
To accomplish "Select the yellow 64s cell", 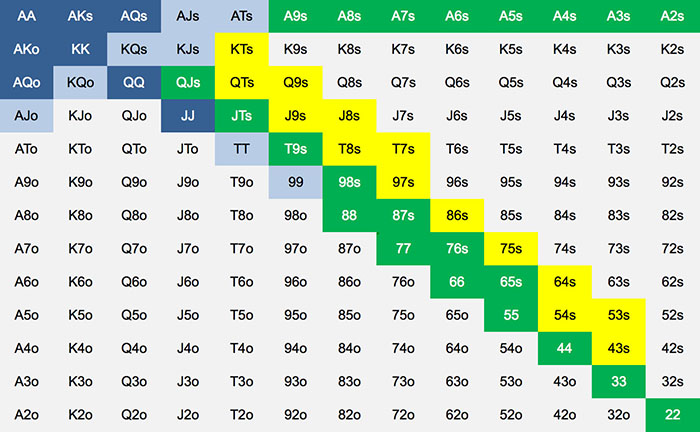I will [x=565, y=282].
